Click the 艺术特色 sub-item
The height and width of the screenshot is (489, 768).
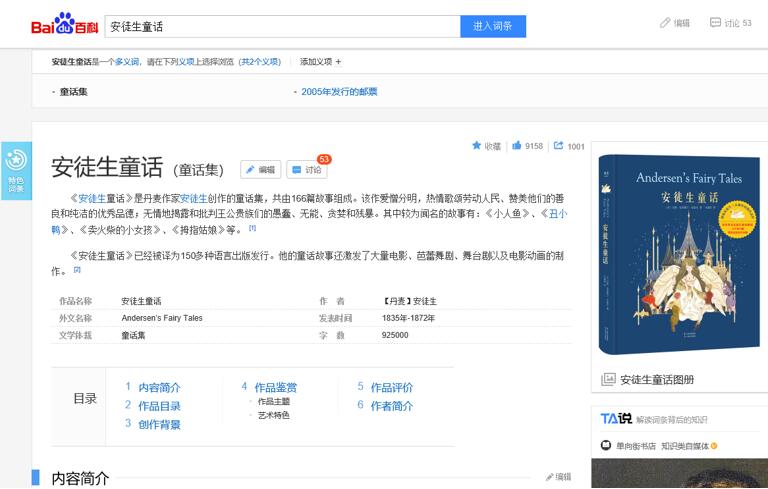coord(274,415)
